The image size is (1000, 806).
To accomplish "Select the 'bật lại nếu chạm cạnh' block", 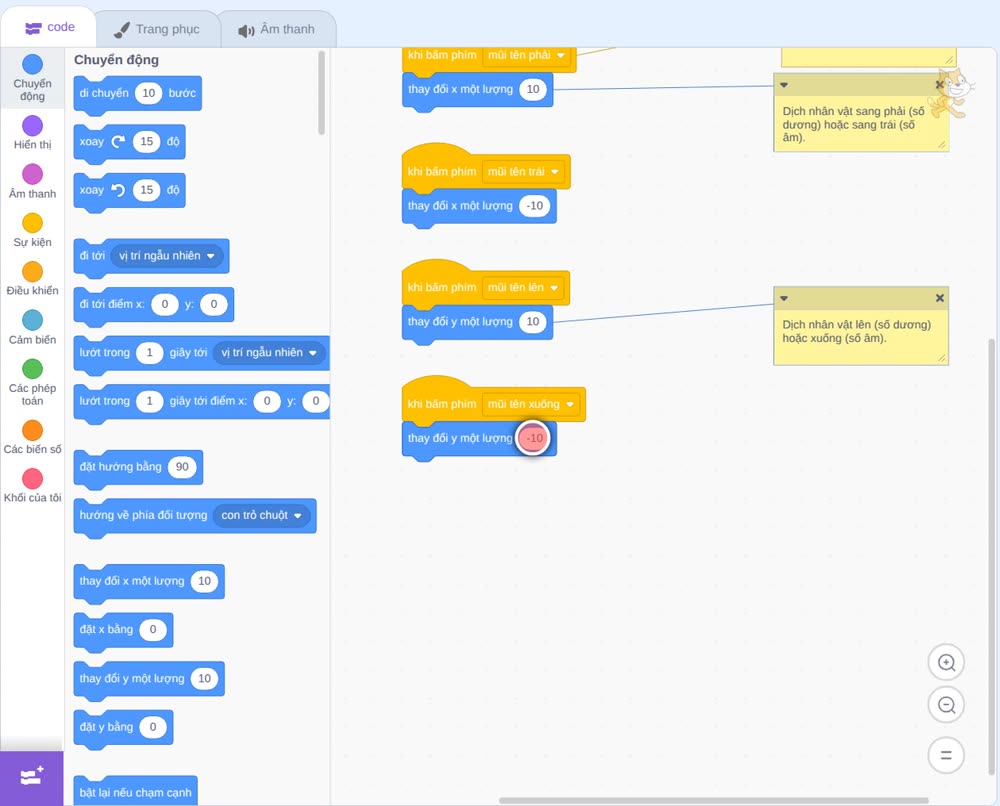I will click(136, 791).
